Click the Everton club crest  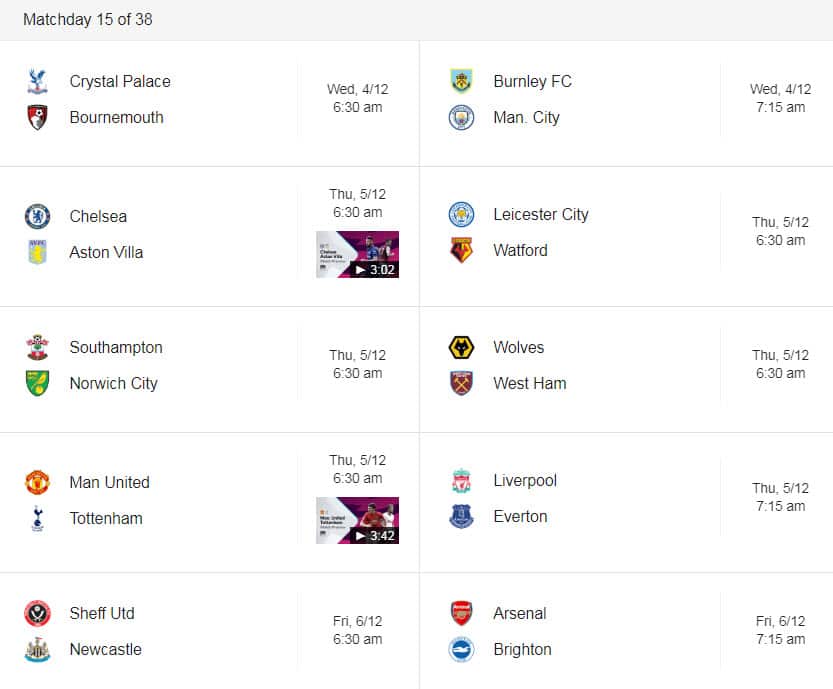pos(460,516)
